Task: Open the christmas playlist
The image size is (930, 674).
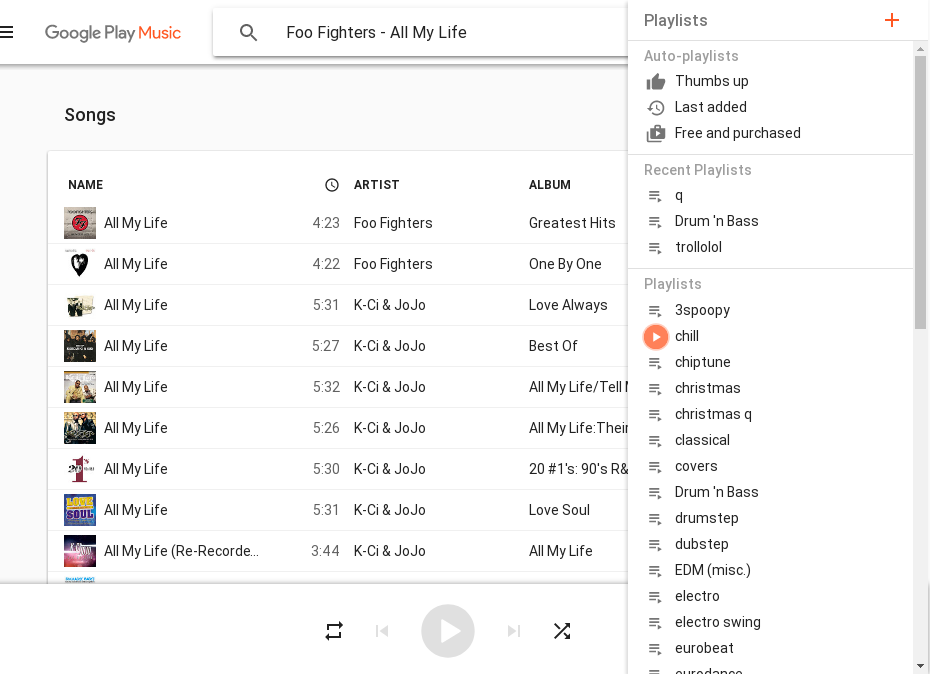Action: click(708, 388)
